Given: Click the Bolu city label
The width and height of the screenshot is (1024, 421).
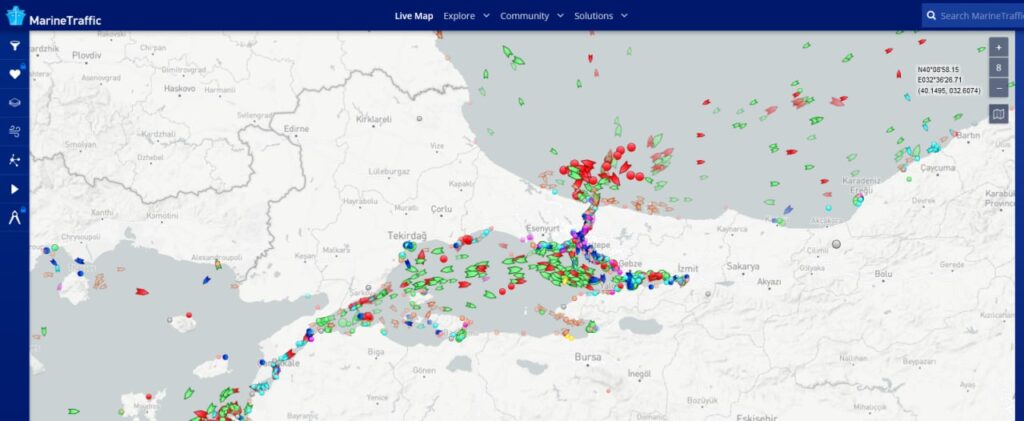Looking at the screenshot, I should (x=883, y=274).
